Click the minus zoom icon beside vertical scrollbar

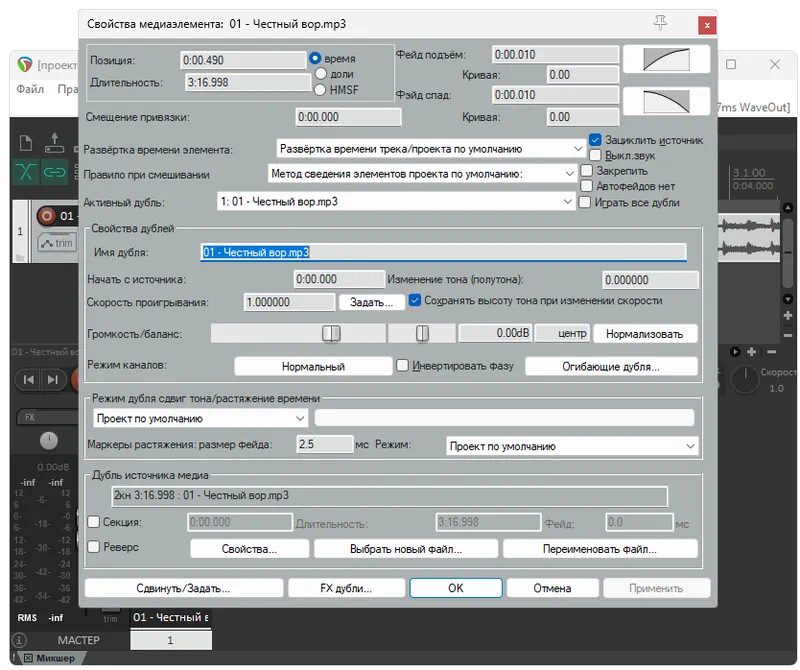coord(788,335)
